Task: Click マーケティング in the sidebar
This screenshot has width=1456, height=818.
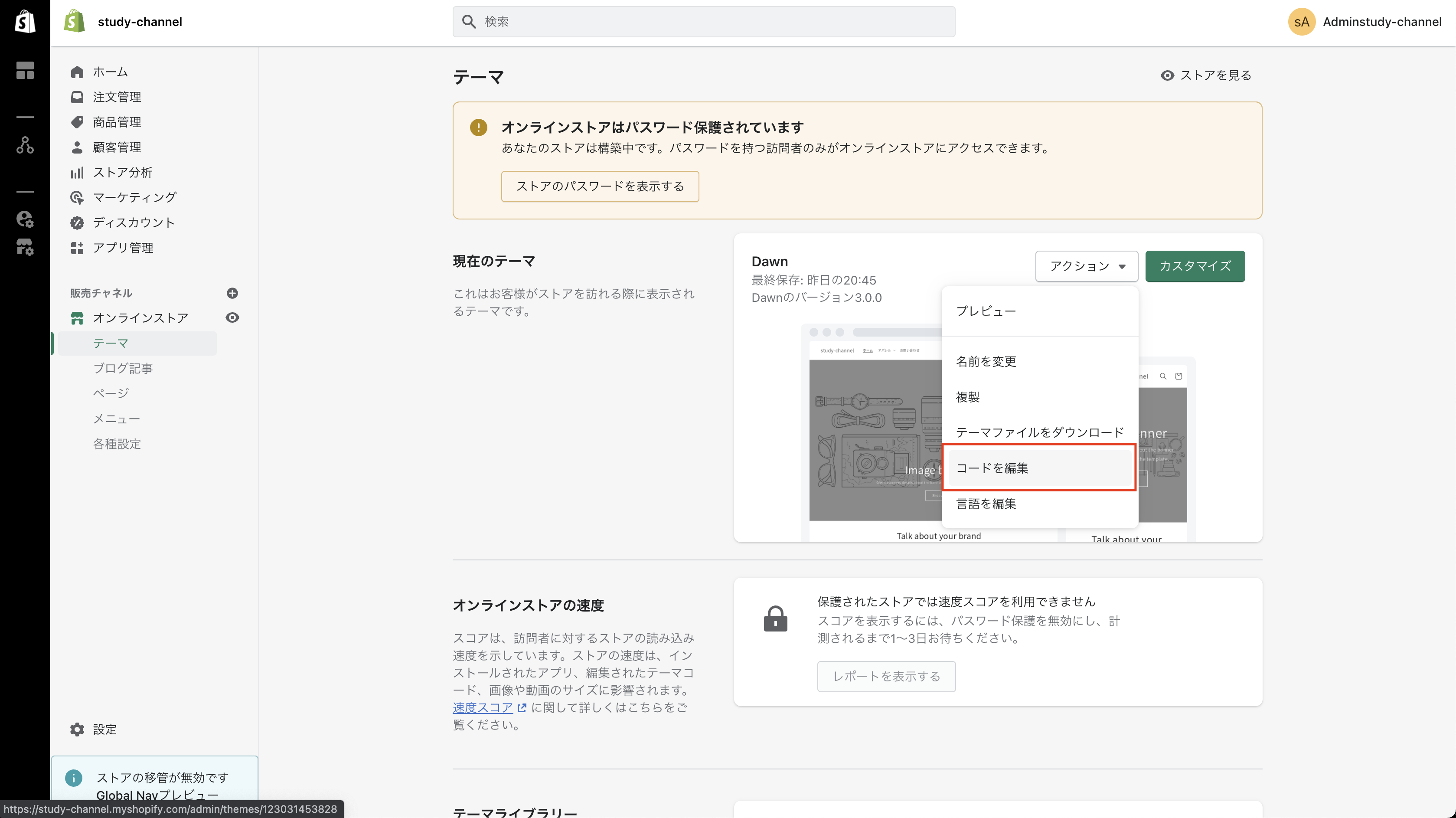Action: tap(135, 197)
